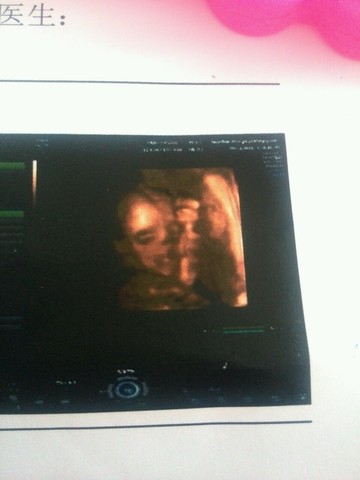Click the faint blue bar at lower left
Screen dimensions: 360x480
pyautogui.click(x=11, y=321)
